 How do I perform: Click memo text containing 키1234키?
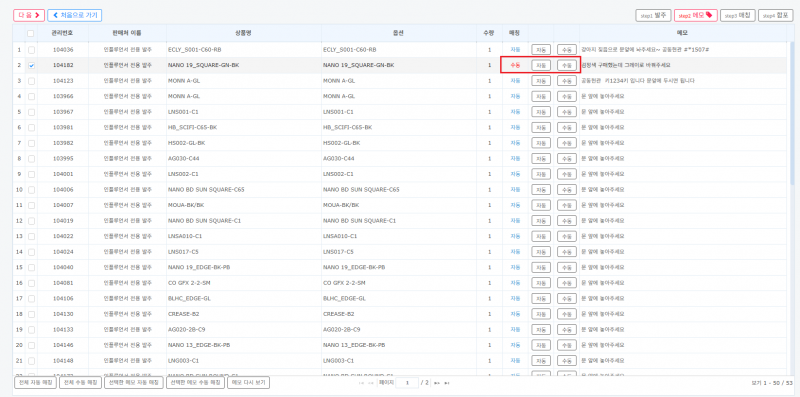pyautogui.click(x=638, y=81)
